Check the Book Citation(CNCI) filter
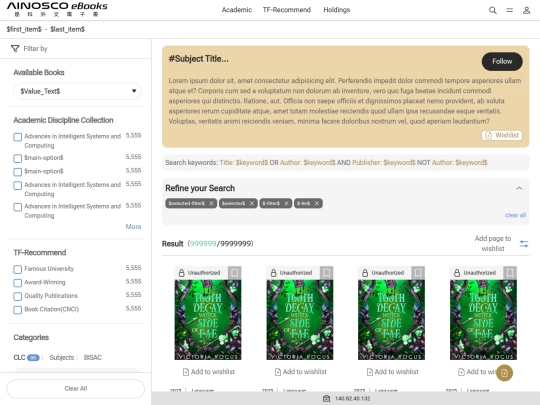 click(x=18, y=310)
